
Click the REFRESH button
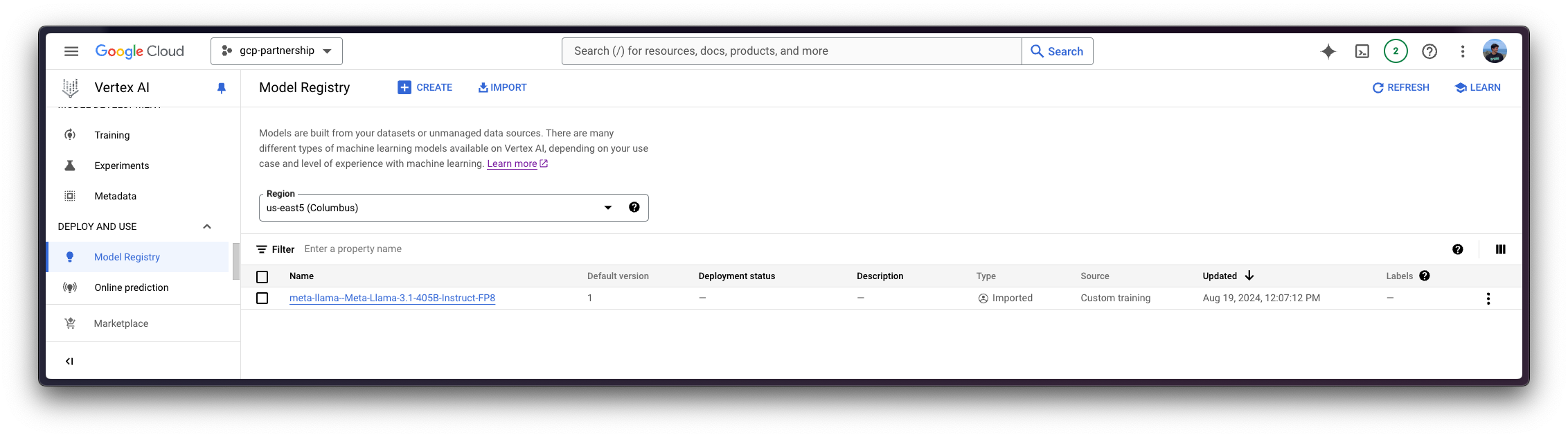click(1401, 87)
